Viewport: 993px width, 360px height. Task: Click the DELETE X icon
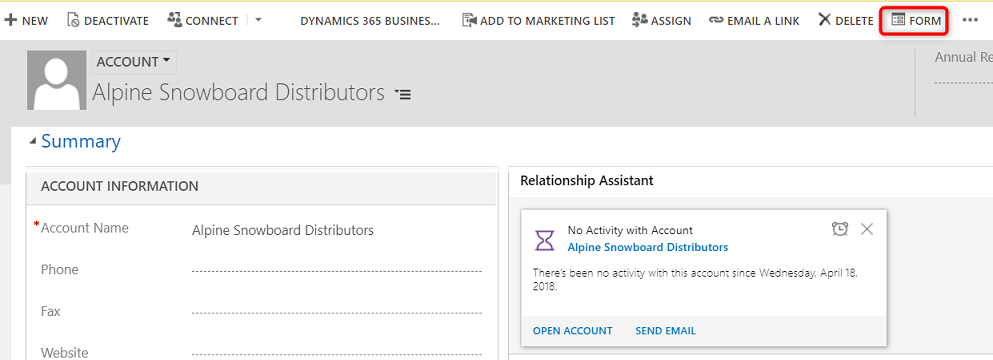tap(824, 20)
